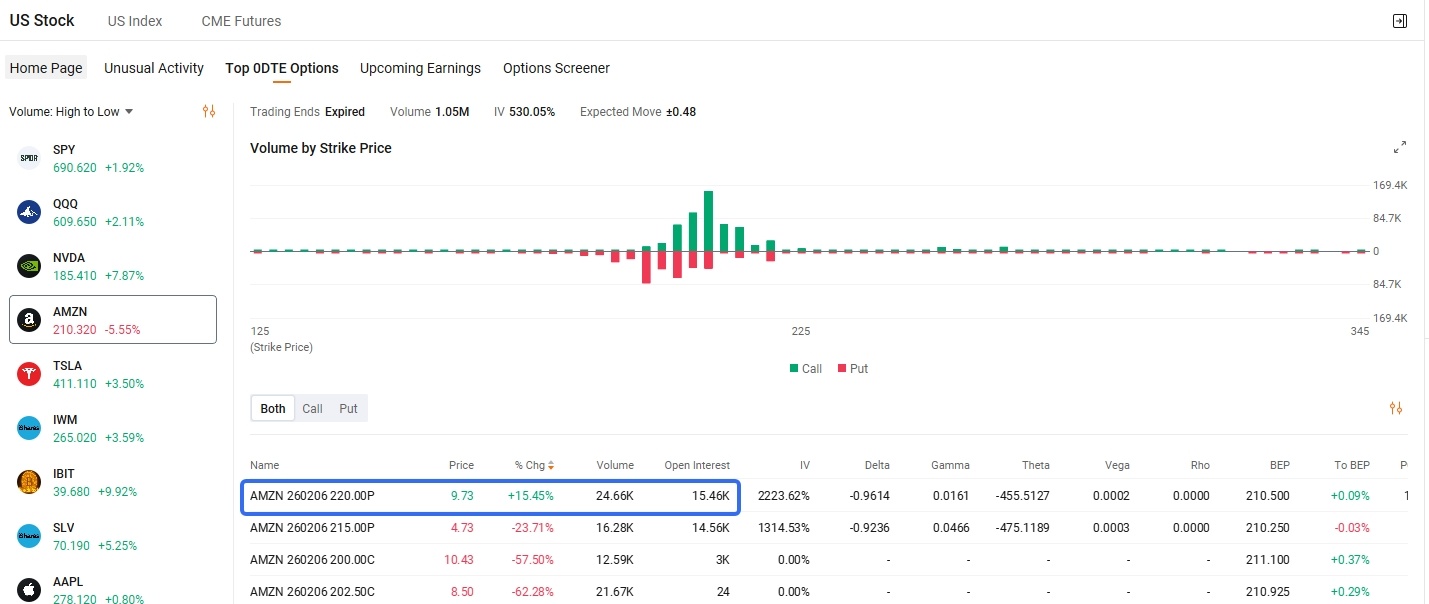Sort by IV column header
Viewport: 1429px width, 604px height.
click(805, 465)
